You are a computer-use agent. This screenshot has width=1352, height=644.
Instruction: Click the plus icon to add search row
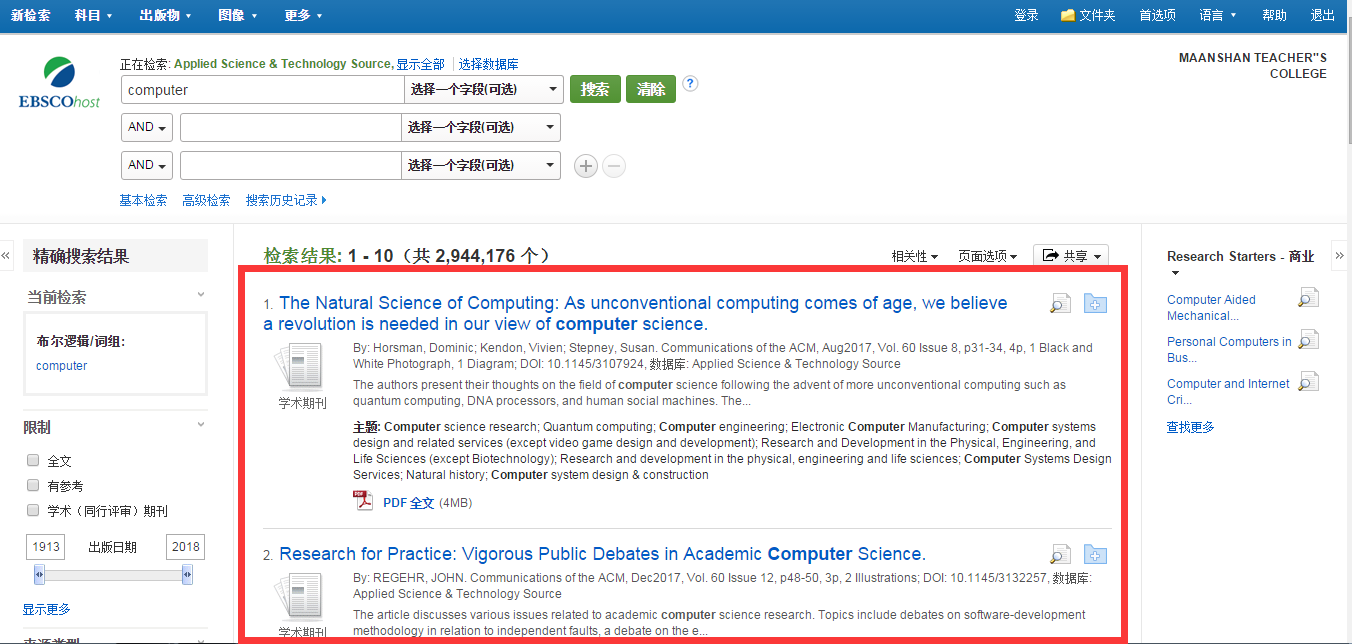click(586, 167)
